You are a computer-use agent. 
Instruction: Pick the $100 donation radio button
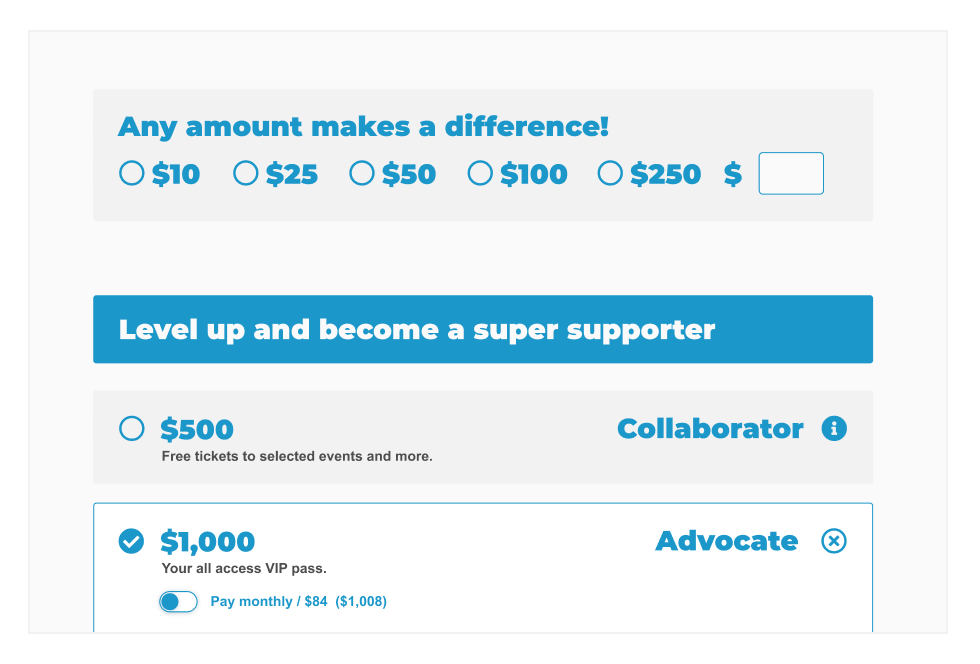[x=480, y=173]
